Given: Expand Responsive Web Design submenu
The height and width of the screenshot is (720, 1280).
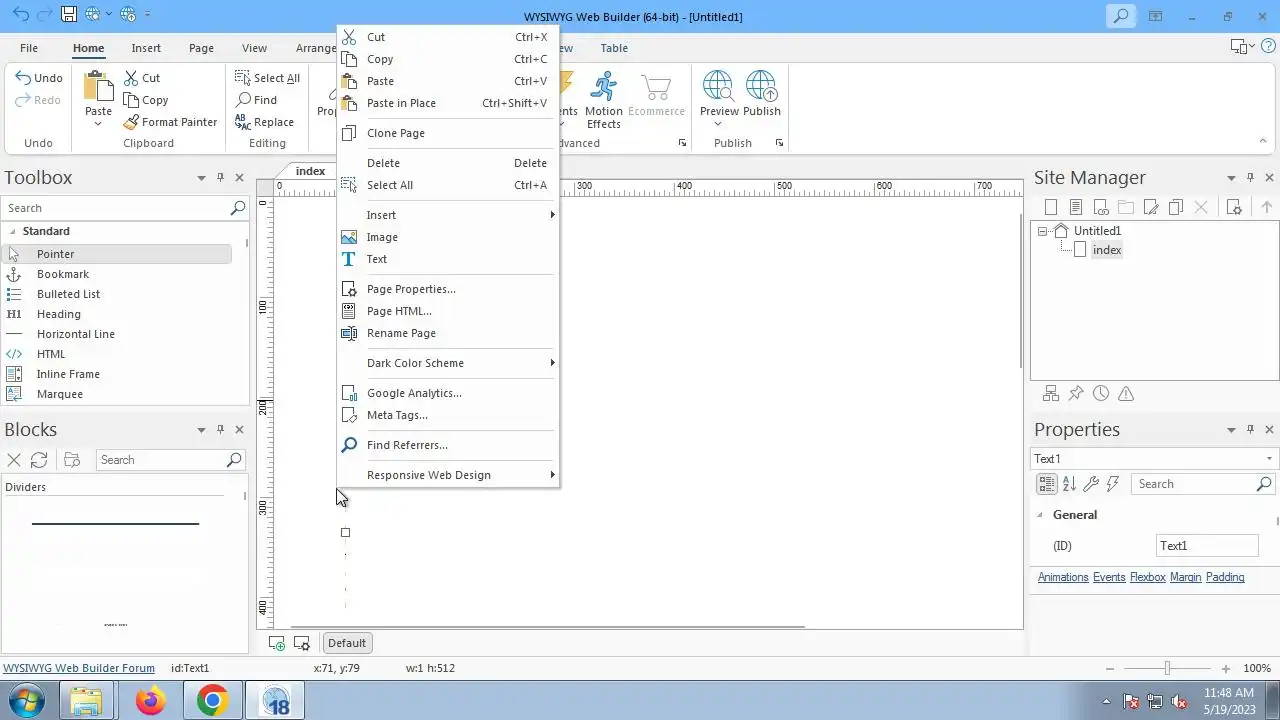Looking at the screenshot, I should [x=448, y=475].
